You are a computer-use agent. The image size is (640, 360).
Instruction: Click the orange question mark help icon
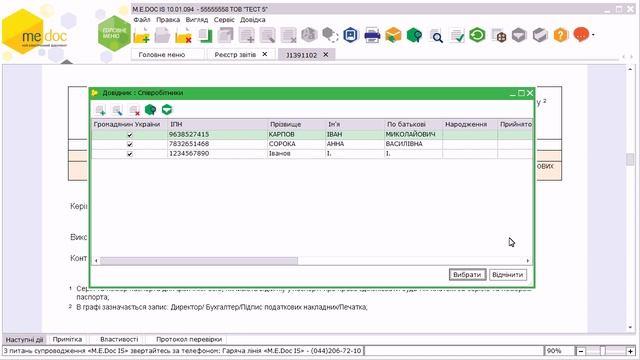click(x=561, y=36)
